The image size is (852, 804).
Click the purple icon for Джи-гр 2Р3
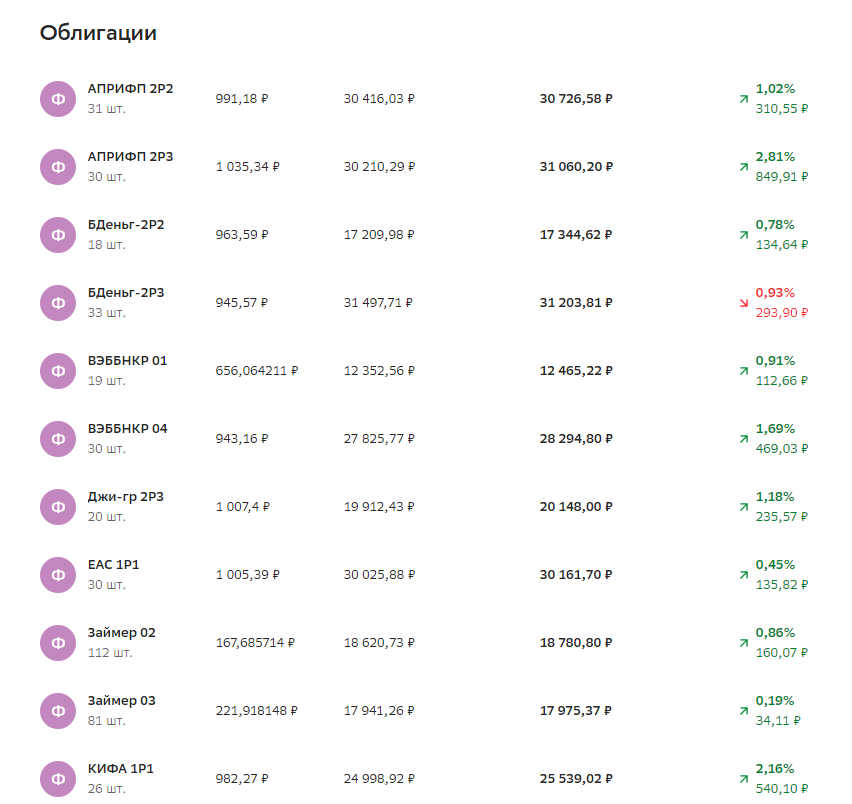(58, 506)
